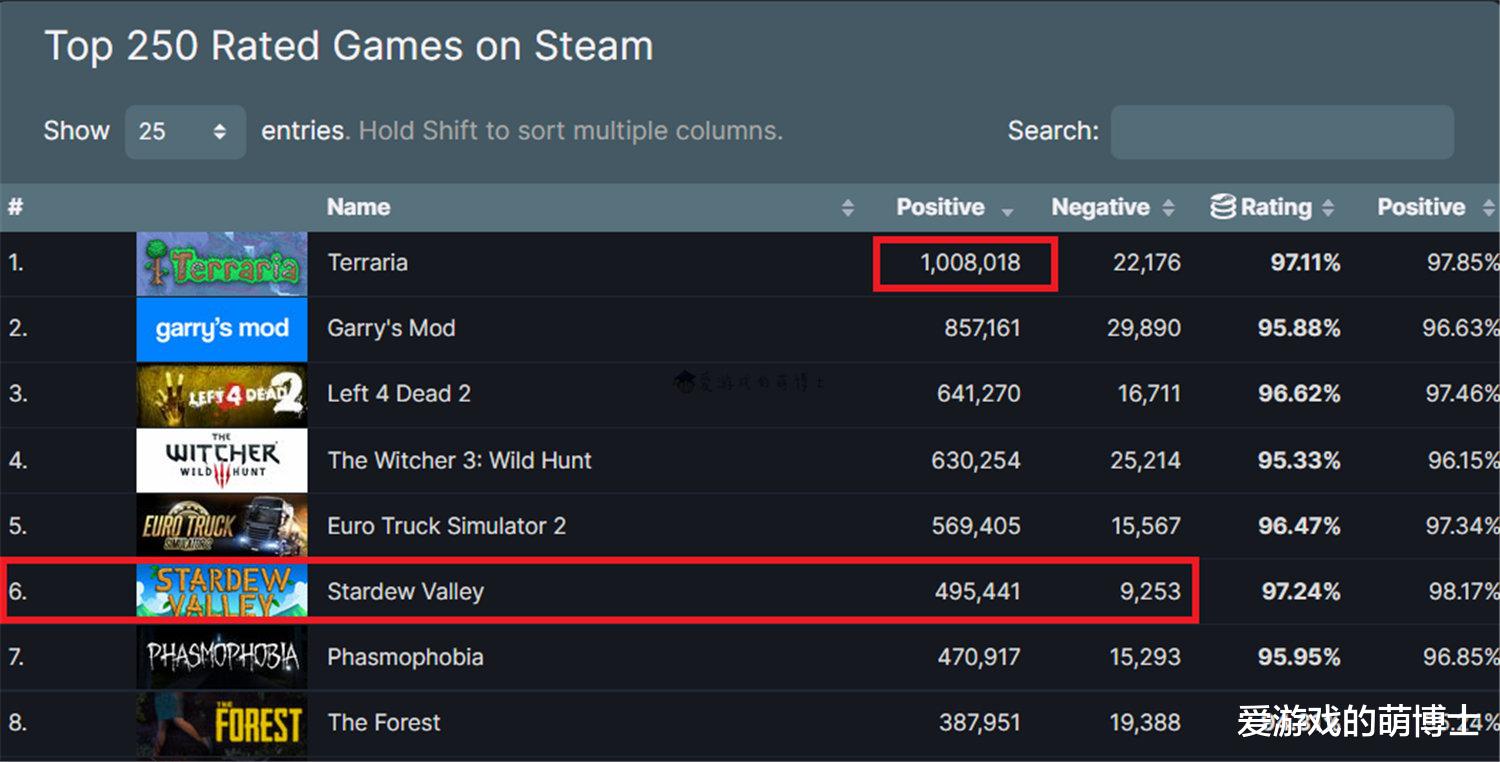Screen dimensions: 1500x762
Task: Click sort arrow beside Positive count header
Action: pyautogui.click(x=1007, y=210)
